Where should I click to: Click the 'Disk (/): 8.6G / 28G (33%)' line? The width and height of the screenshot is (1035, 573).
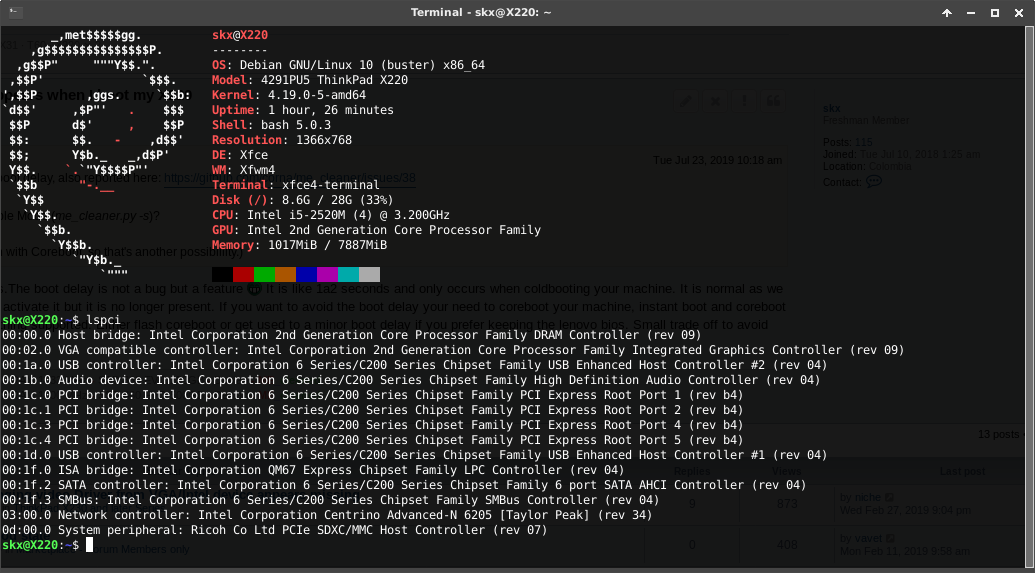point(303,200)
